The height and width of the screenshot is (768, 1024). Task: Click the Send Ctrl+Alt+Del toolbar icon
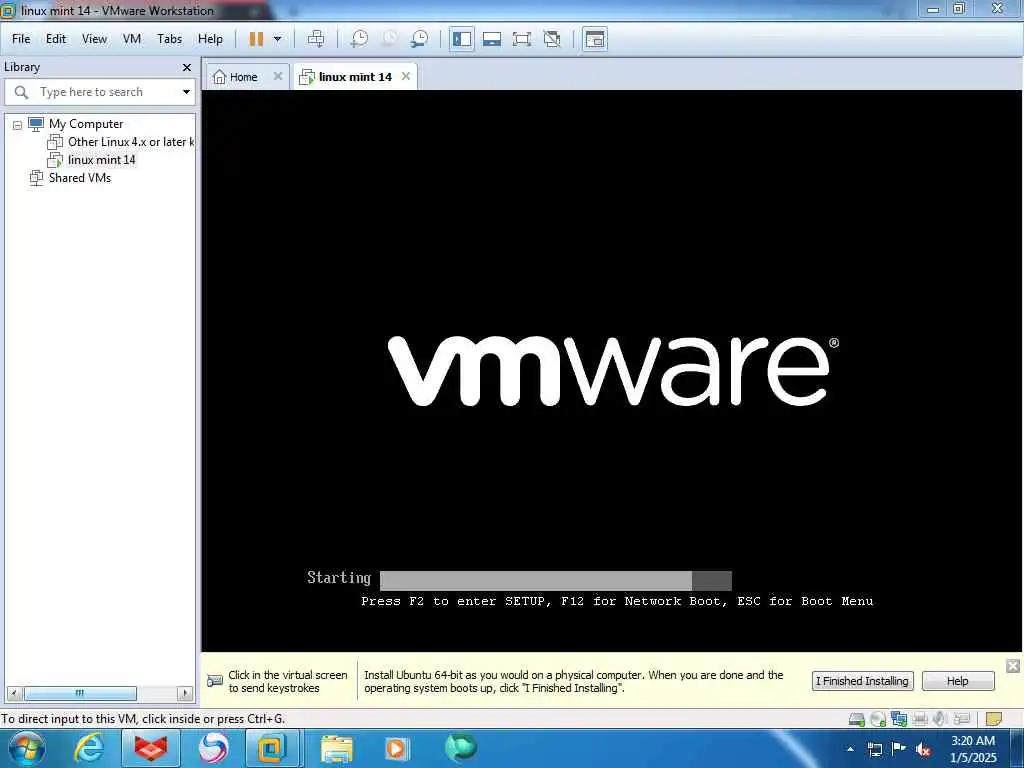coord(316,39)
